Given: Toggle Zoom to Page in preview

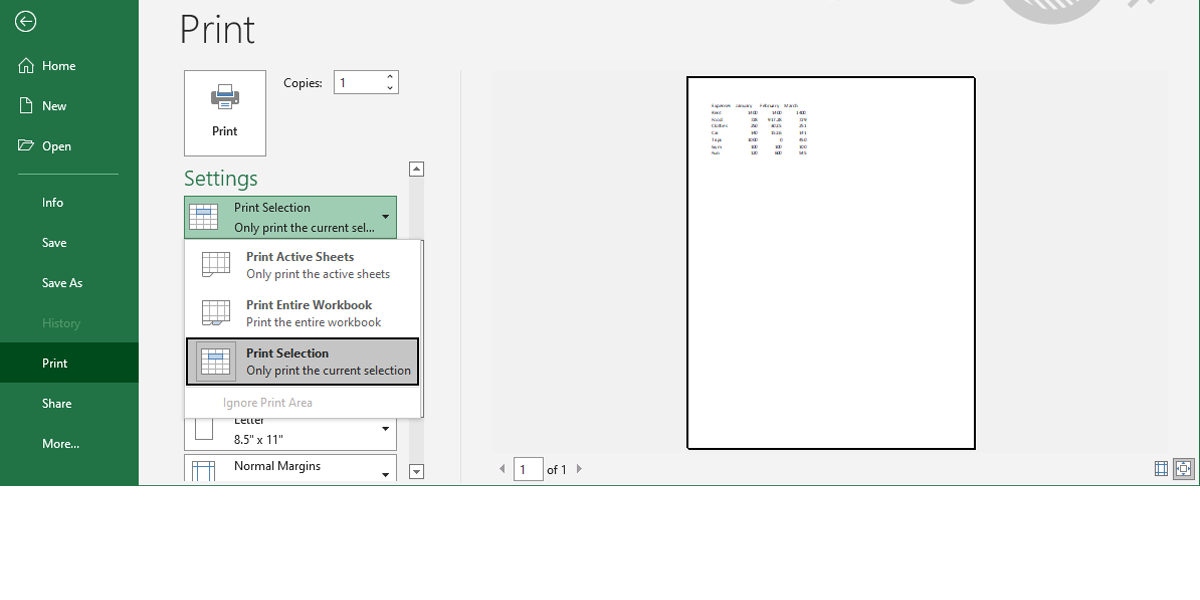Looking at the screenshot, I should point(1184,468).
